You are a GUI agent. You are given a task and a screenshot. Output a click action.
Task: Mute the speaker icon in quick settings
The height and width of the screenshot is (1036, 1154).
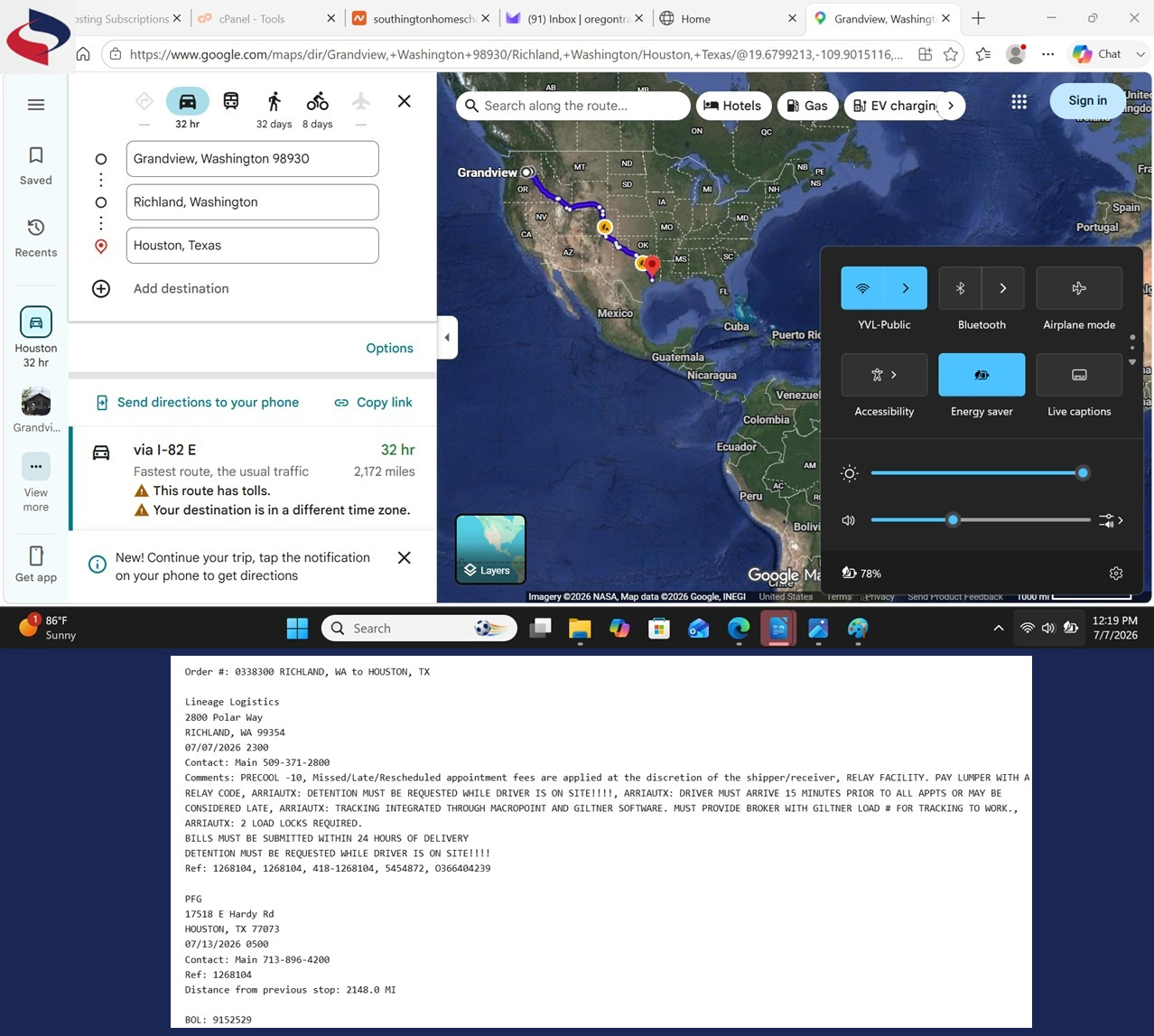point(848,520)
